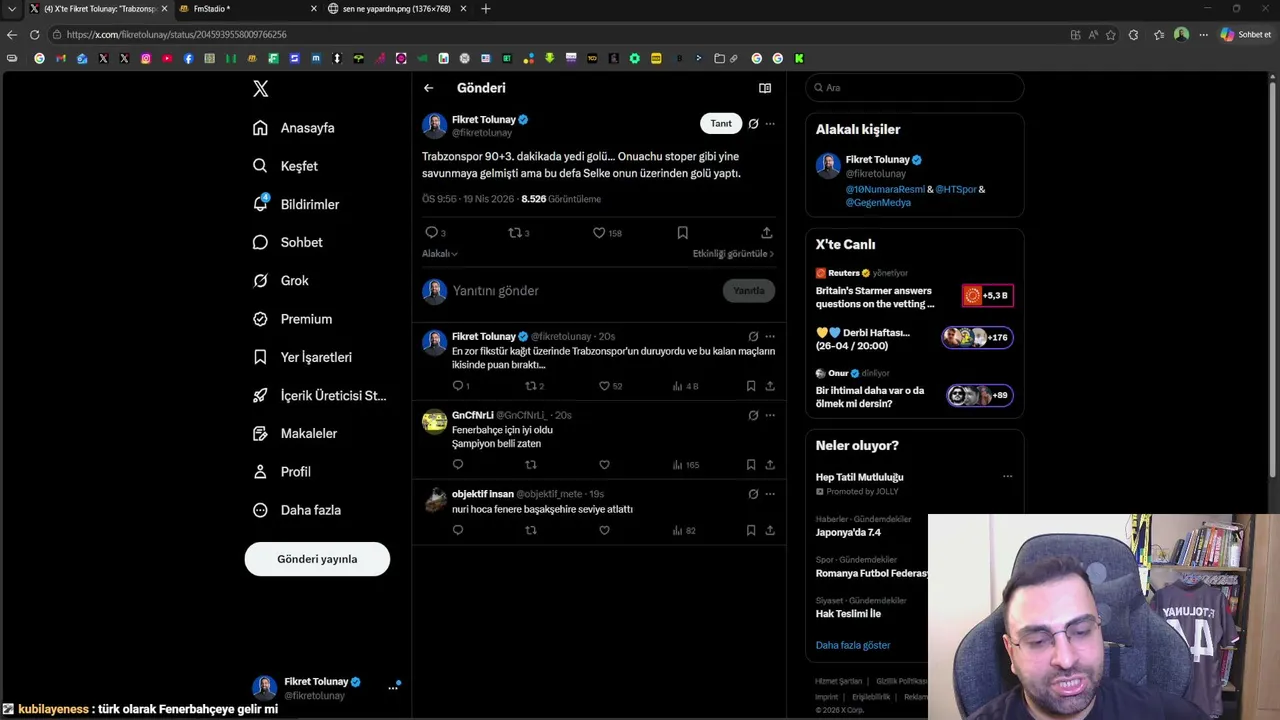Open Anasayfa in the sidebar
Viewport: 1280px width, 720px height.
295,128
